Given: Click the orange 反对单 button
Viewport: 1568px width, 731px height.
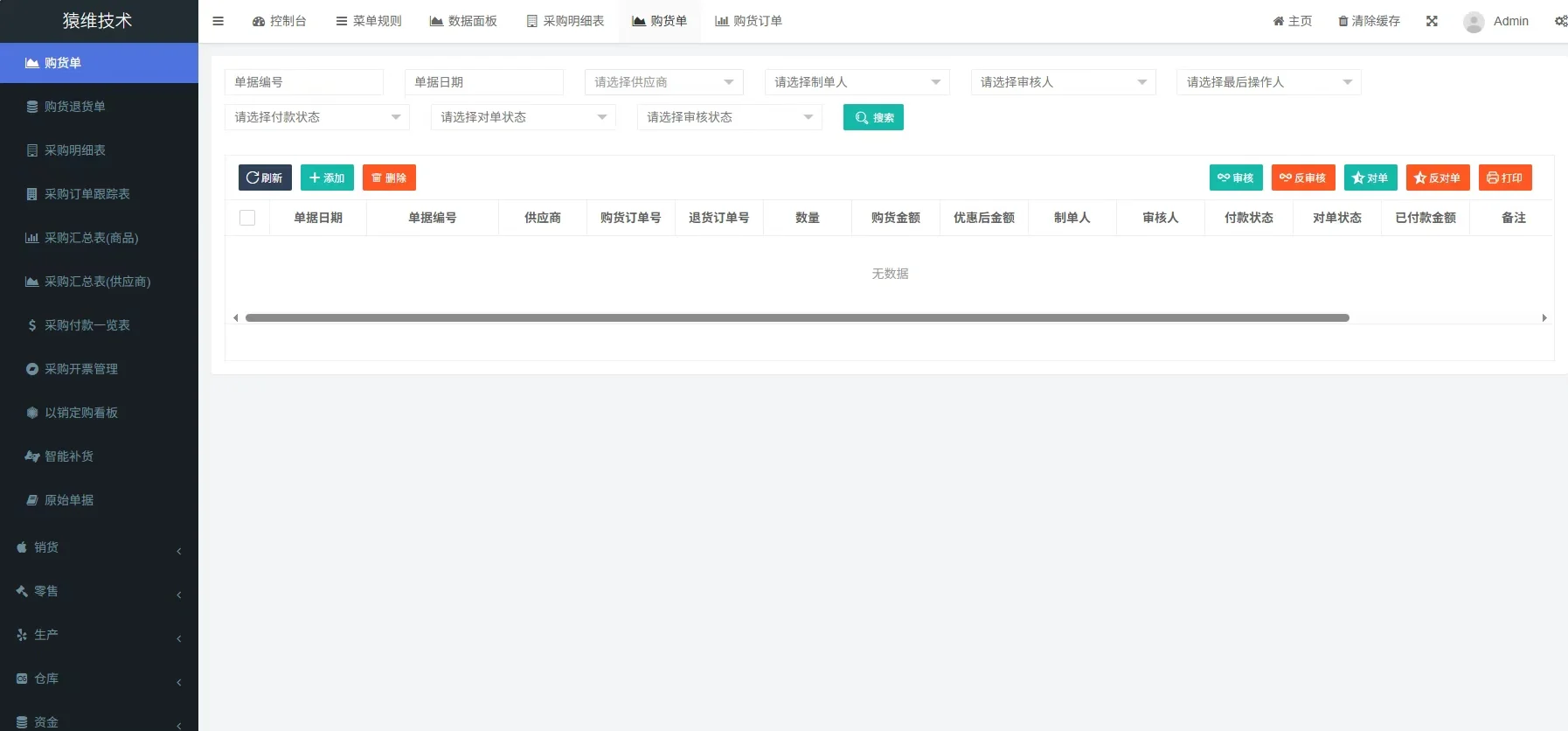Looking at the screenshot, I should pyautogui.click(x=1438, y=178).
